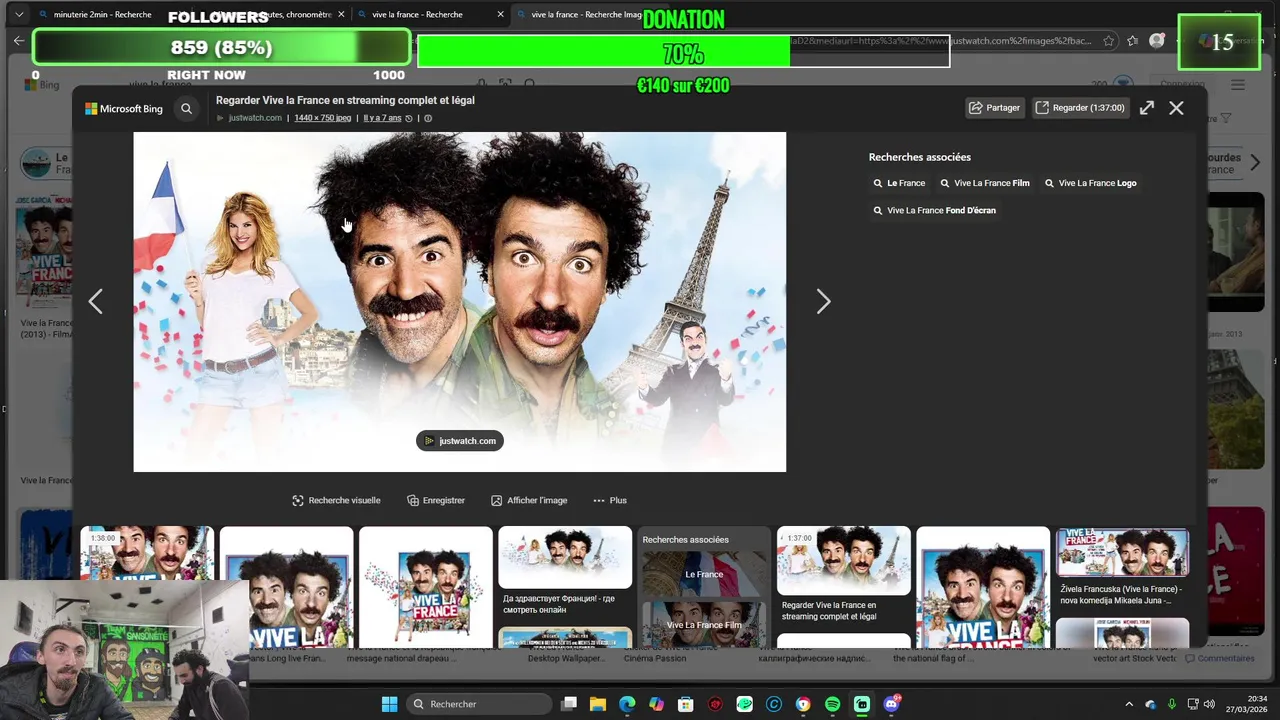Screen dimensions: 1280x720
Task: Open Microsoft Edge from the taskbar
Action: tap(627, 704)
